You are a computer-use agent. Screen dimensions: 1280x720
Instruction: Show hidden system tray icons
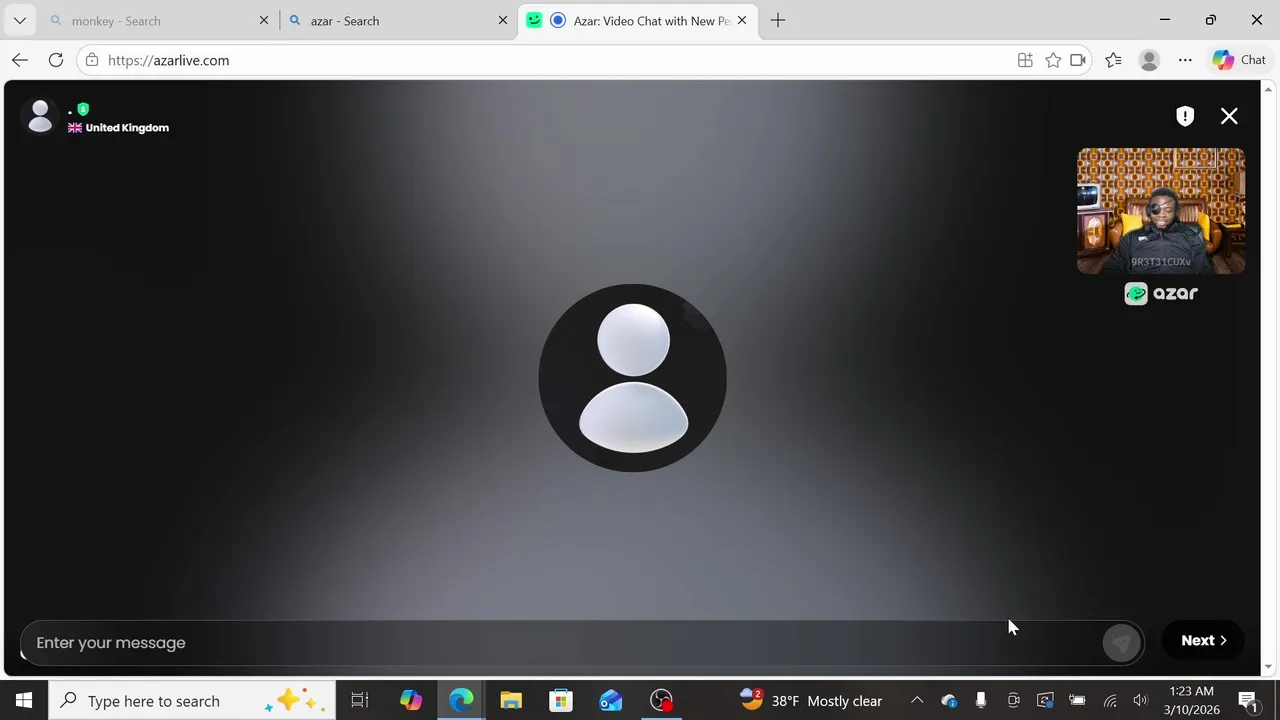(x=917, y=701)
